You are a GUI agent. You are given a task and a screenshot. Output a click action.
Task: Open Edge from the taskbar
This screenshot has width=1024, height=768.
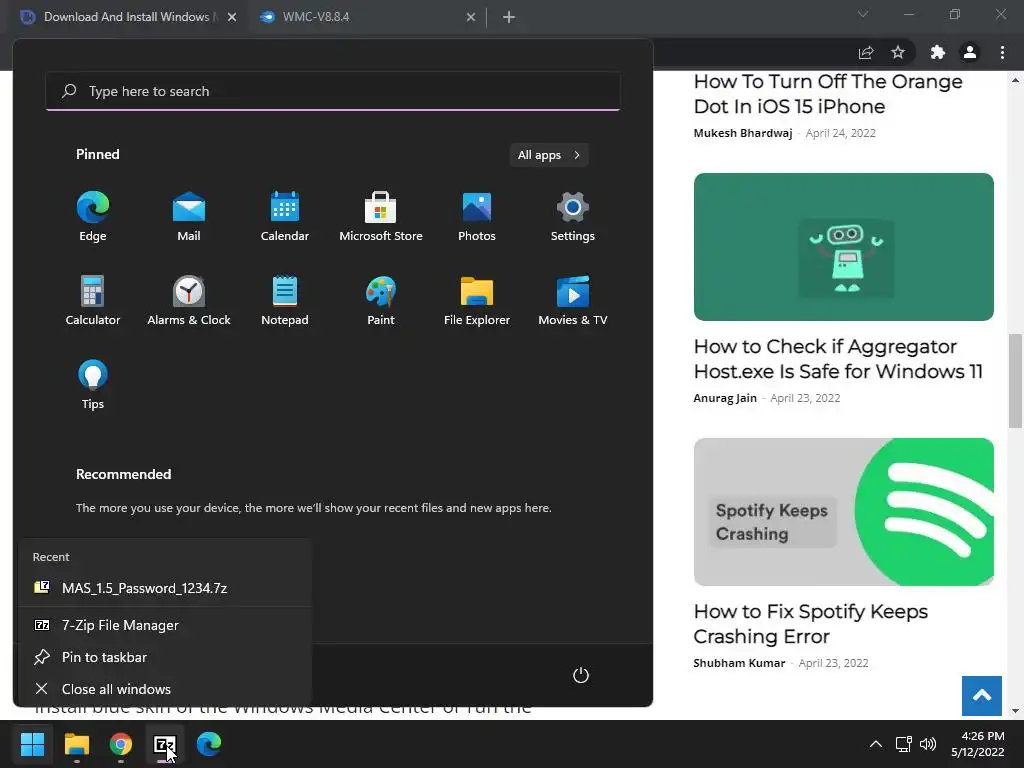point(209,744)
